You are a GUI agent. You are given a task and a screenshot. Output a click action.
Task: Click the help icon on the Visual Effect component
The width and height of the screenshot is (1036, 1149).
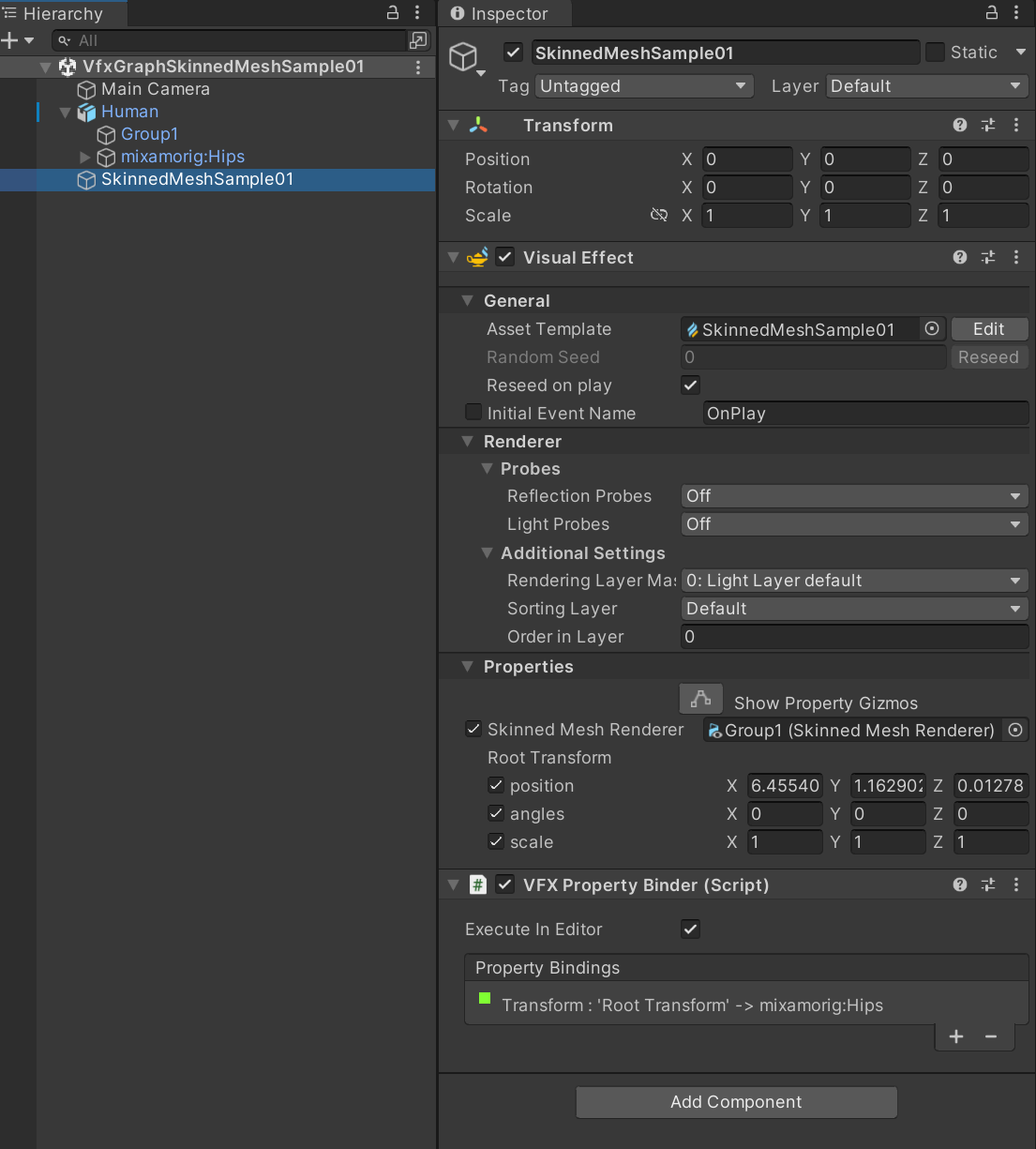959,257
